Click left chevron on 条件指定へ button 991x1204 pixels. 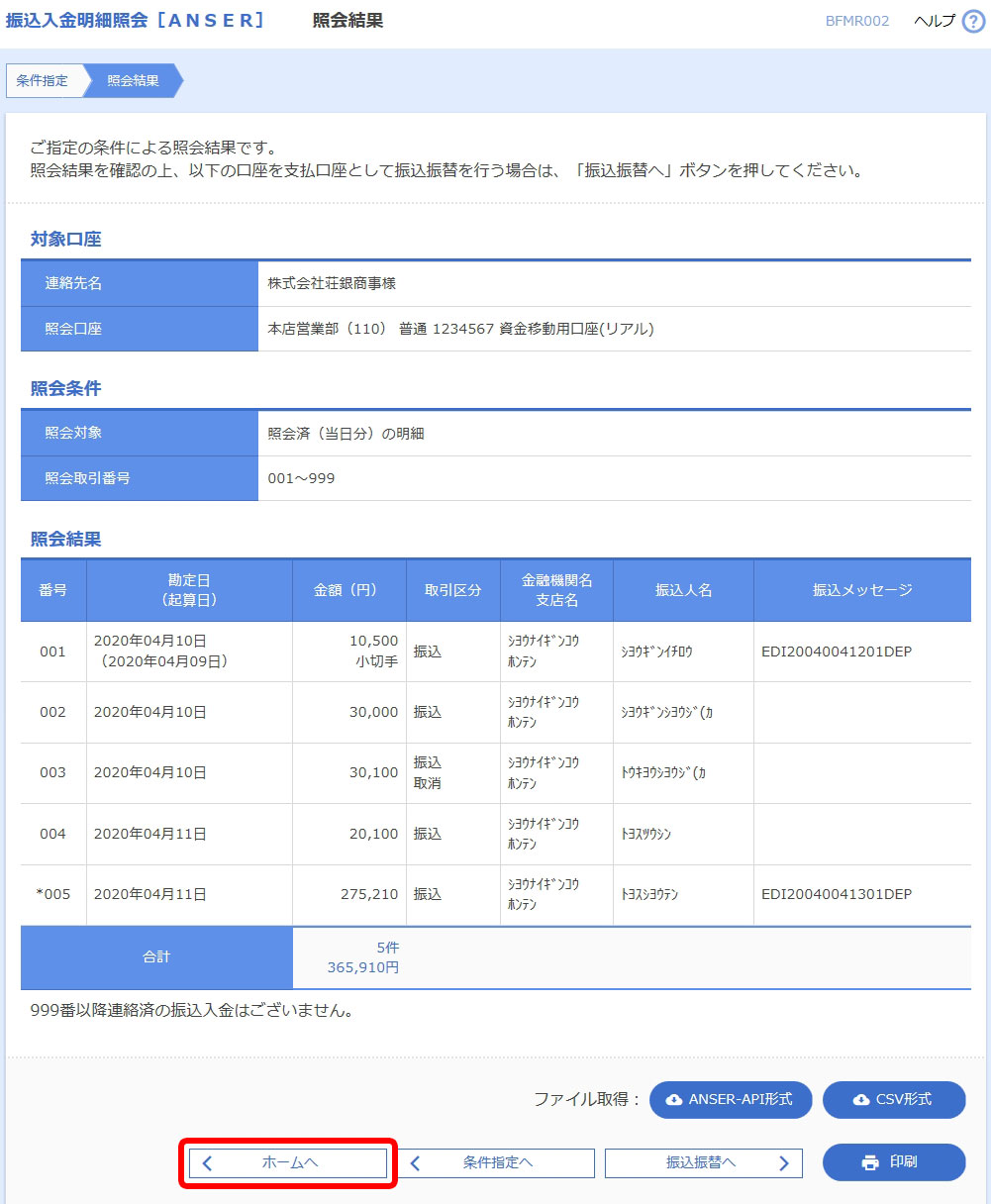click(x=416, y=1163)
